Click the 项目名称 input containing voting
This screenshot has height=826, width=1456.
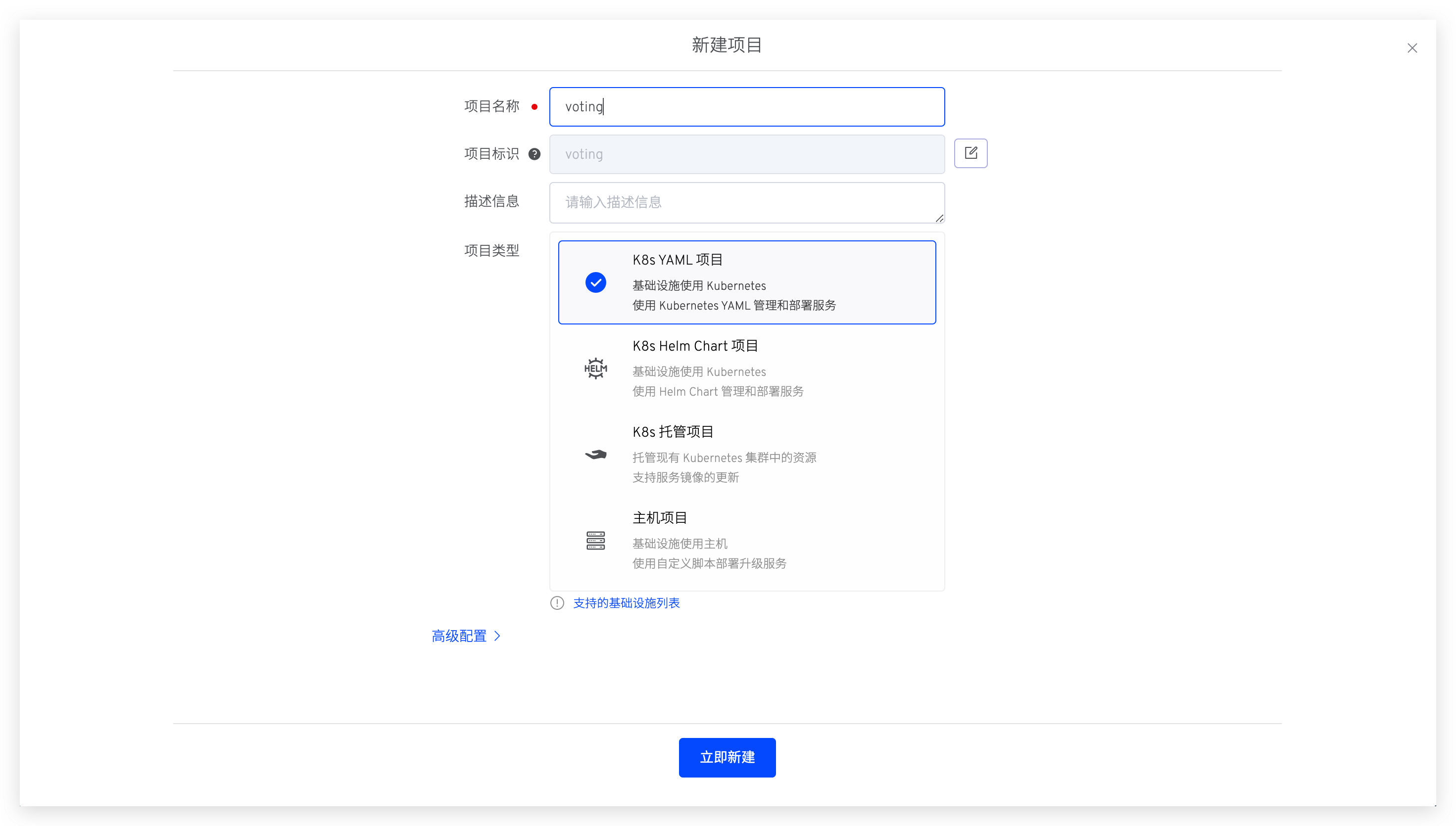click(747, 107)
